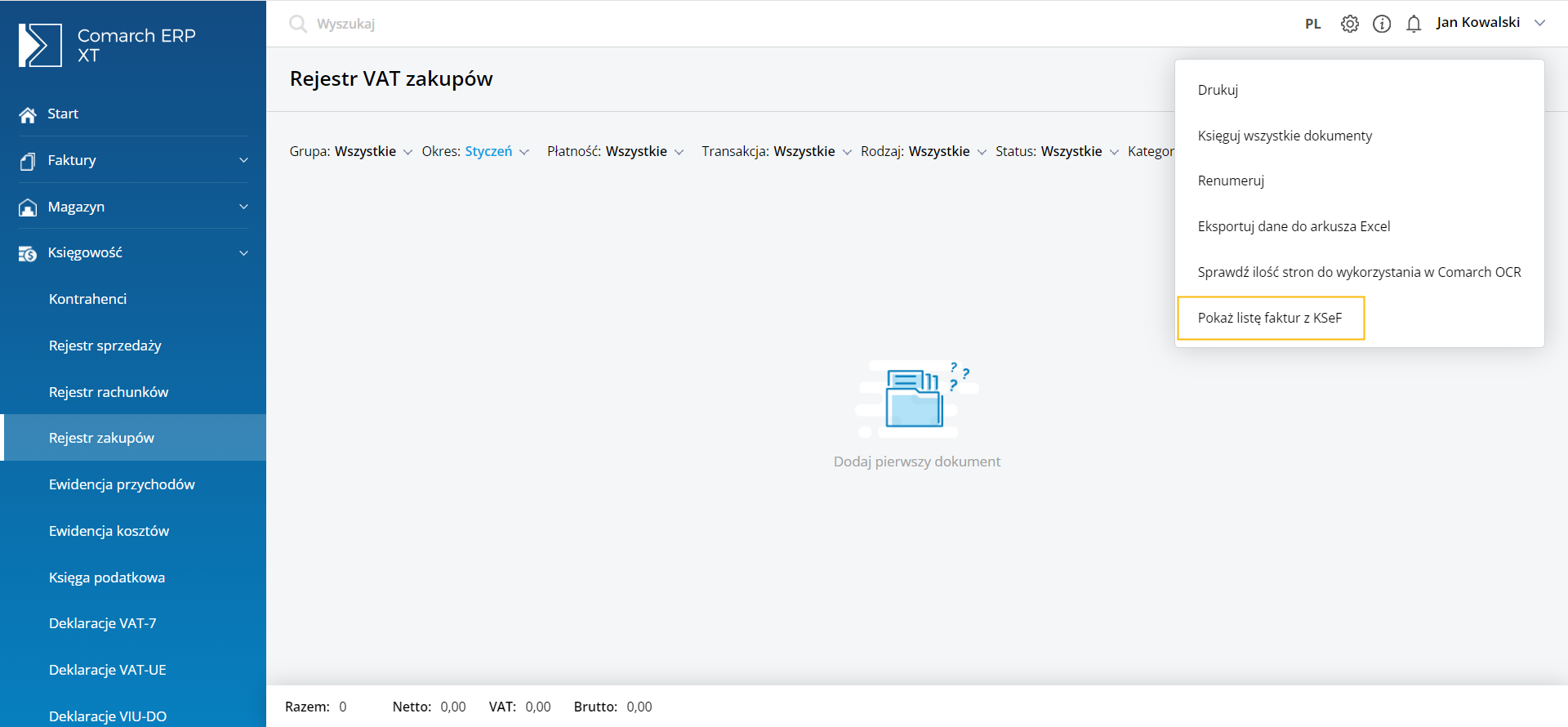The image size is (1568, 727).
Task: Select Pokaż listę faktur z KSeF
Action: coord(1270,318)
